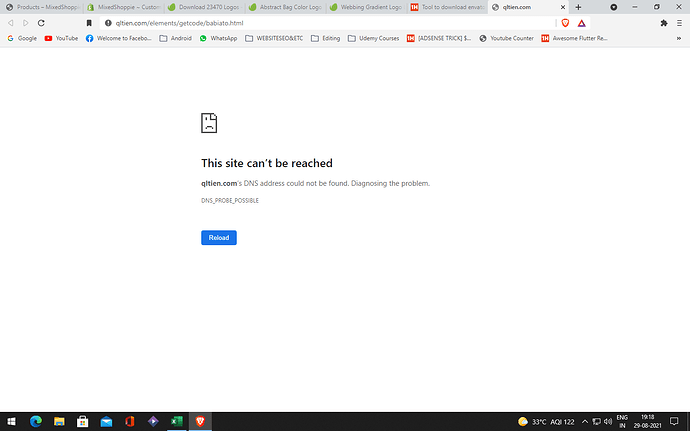Bookmark this page using bookmark icon

(89, 23)
